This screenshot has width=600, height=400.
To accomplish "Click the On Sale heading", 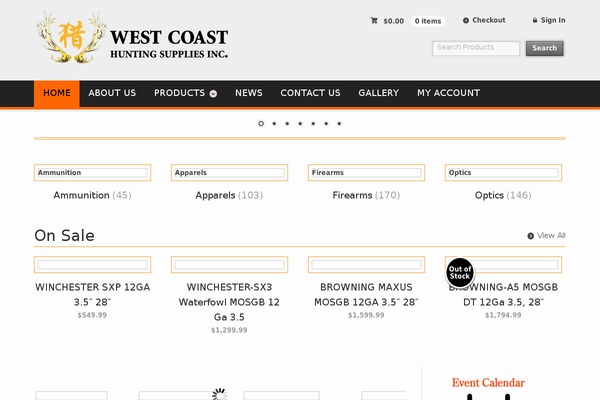I will [x=64, y=235].
